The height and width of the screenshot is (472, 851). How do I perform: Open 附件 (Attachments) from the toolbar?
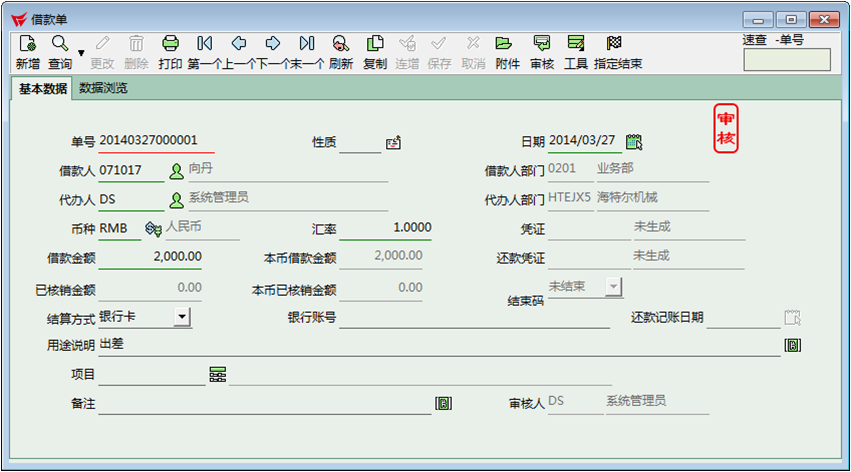point(506,44)
